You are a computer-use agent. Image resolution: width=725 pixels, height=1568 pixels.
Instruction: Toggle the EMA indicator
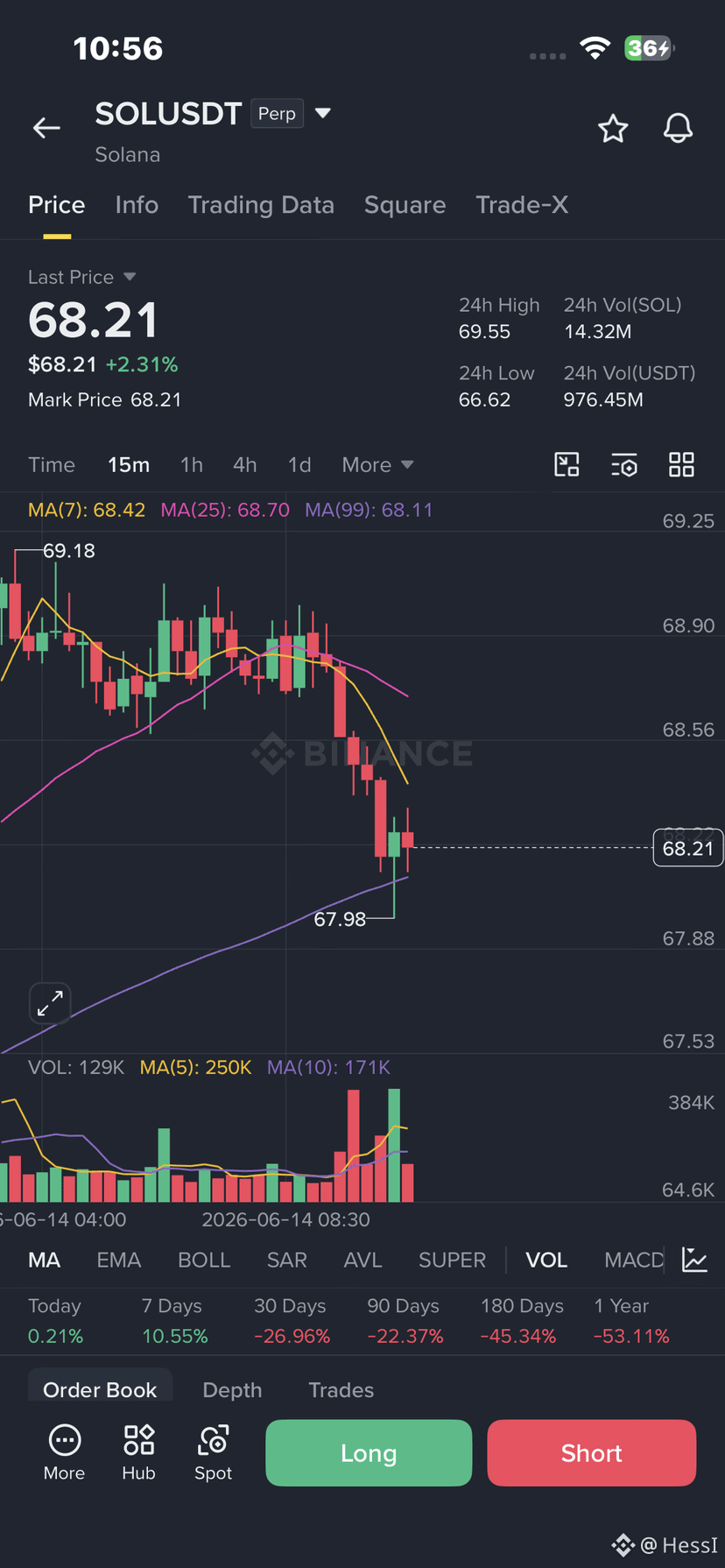tap(119, 1260)
